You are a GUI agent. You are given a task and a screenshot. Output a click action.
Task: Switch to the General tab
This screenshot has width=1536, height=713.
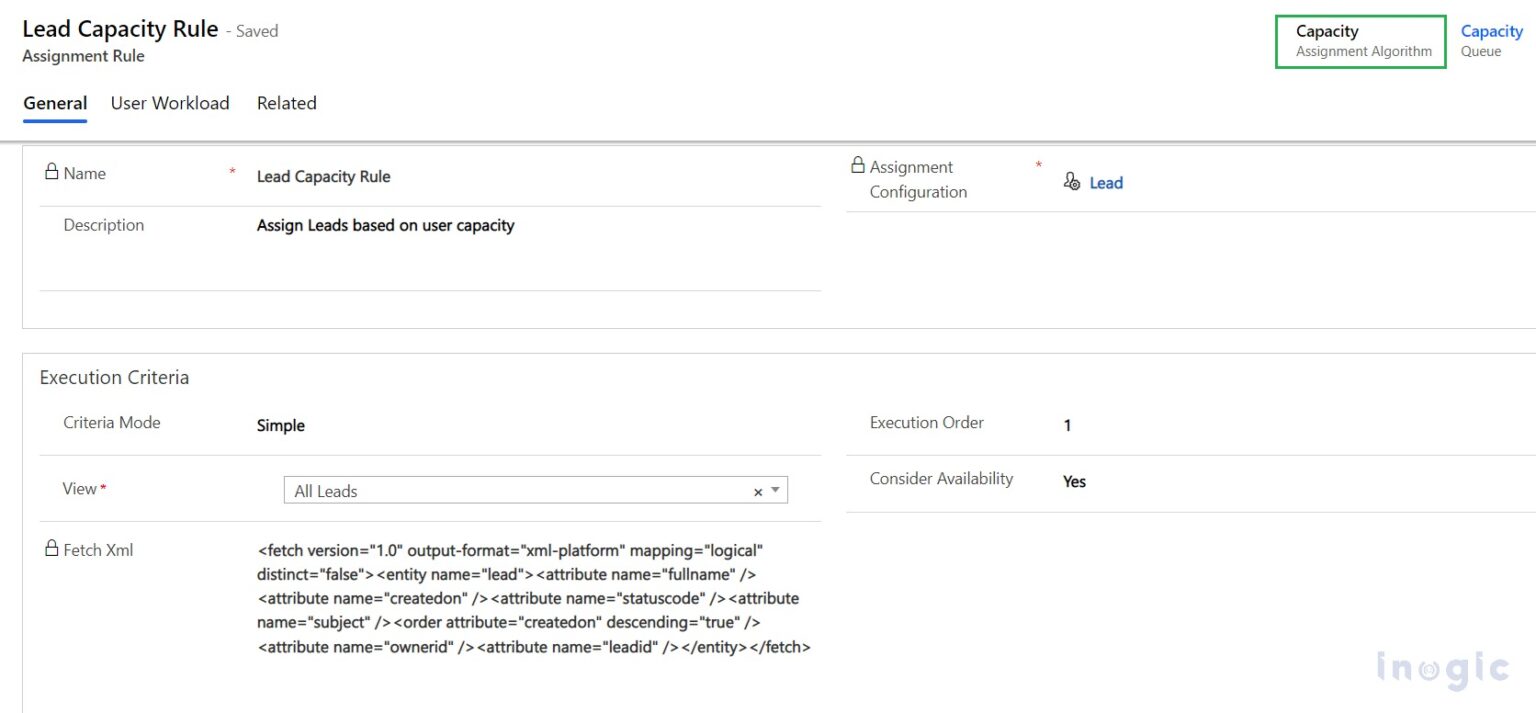click(55, 103)
